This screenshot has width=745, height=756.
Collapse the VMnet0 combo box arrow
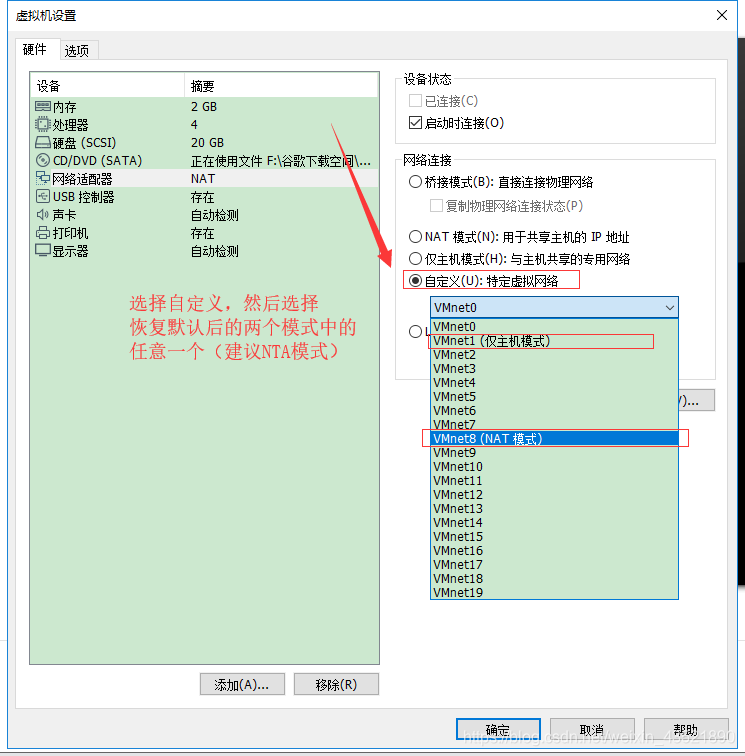669,308
